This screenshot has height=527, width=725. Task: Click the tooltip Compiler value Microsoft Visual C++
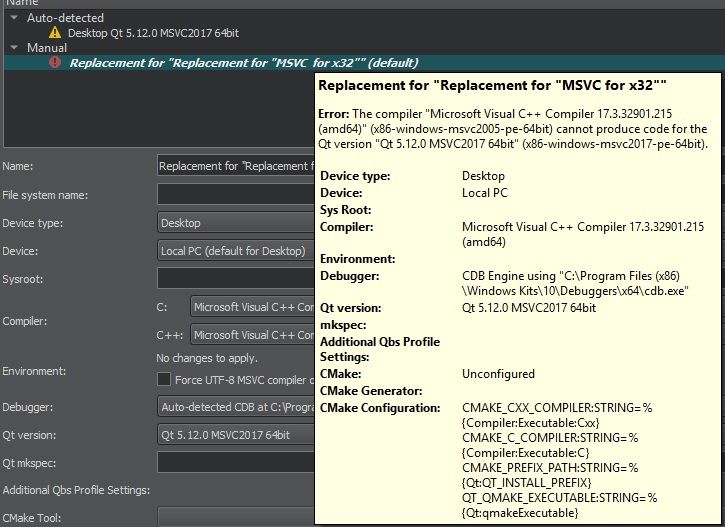583,234
